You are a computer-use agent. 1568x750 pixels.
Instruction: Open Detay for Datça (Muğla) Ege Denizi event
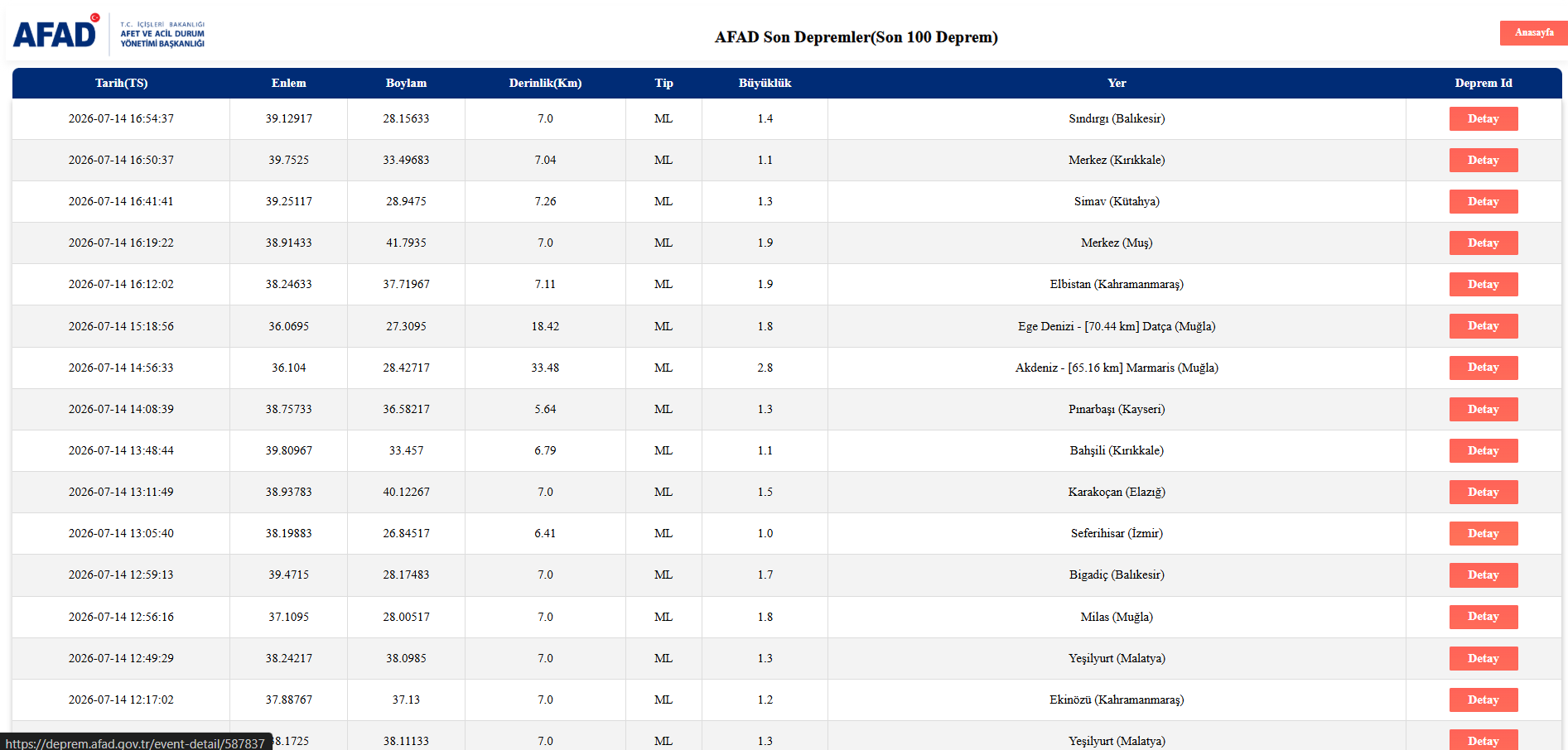[1483, 325]
